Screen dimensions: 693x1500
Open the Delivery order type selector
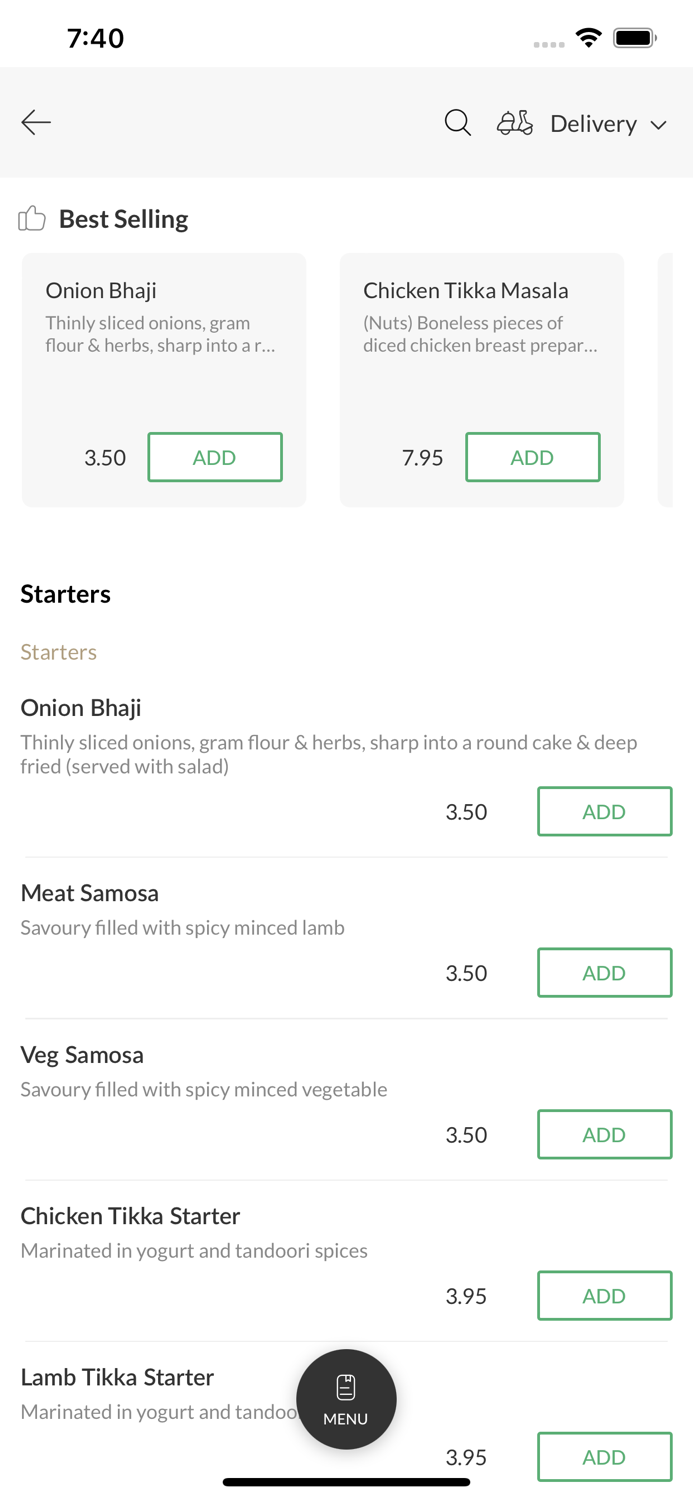(x=593, y=123)
